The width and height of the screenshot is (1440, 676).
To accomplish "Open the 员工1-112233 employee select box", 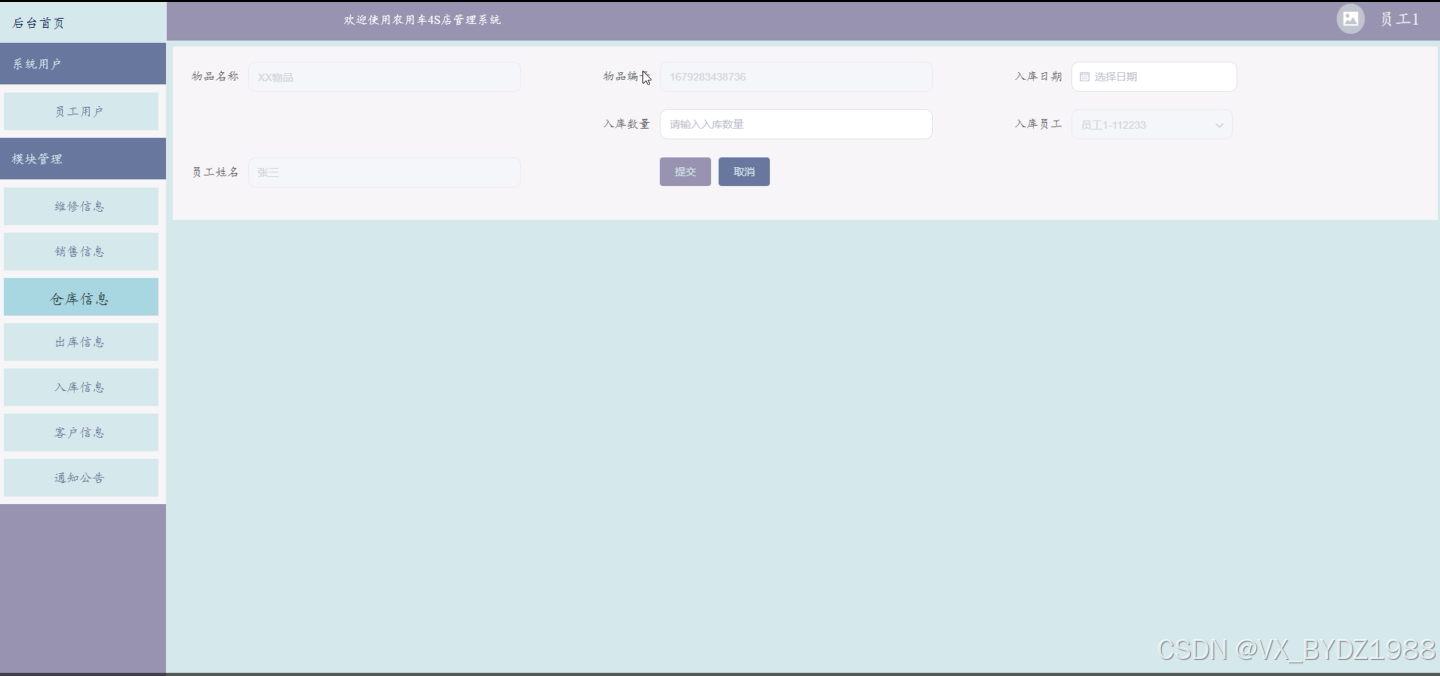I will click(1152, 124).
